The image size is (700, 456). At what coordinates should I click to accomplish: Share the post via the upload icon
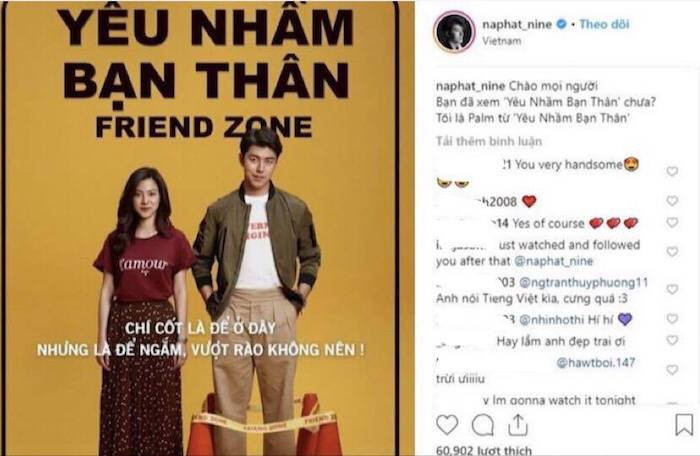point(518,424)
